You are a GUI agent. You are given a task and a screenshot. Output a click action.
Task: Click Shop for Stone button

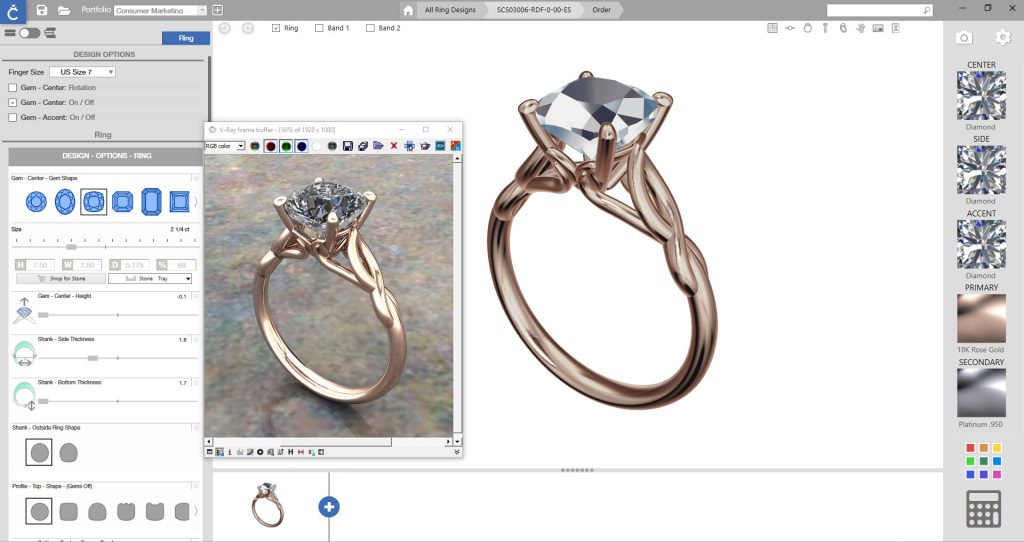coord(61,278)
